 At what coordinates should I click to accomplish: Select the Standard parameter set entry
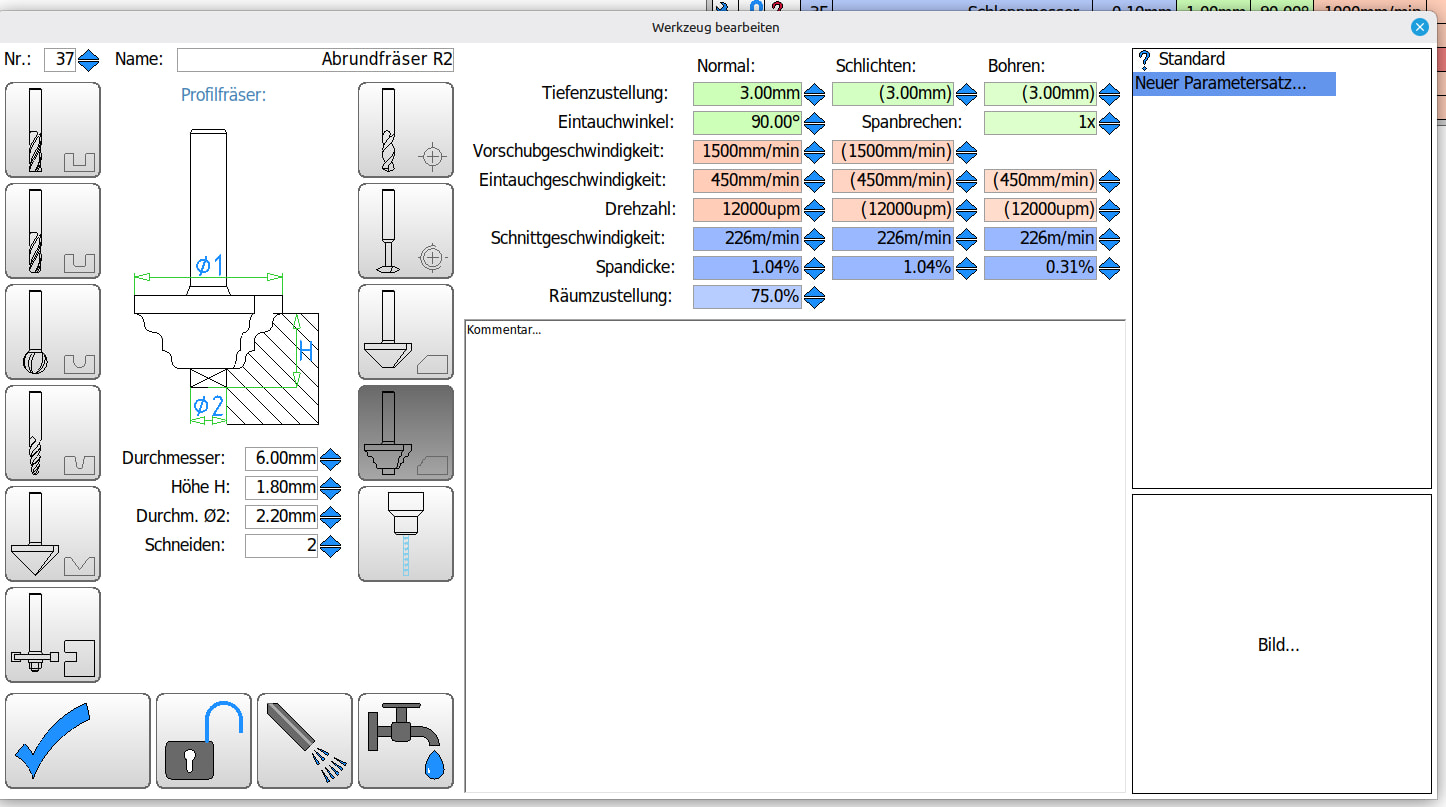[1191, 59]
